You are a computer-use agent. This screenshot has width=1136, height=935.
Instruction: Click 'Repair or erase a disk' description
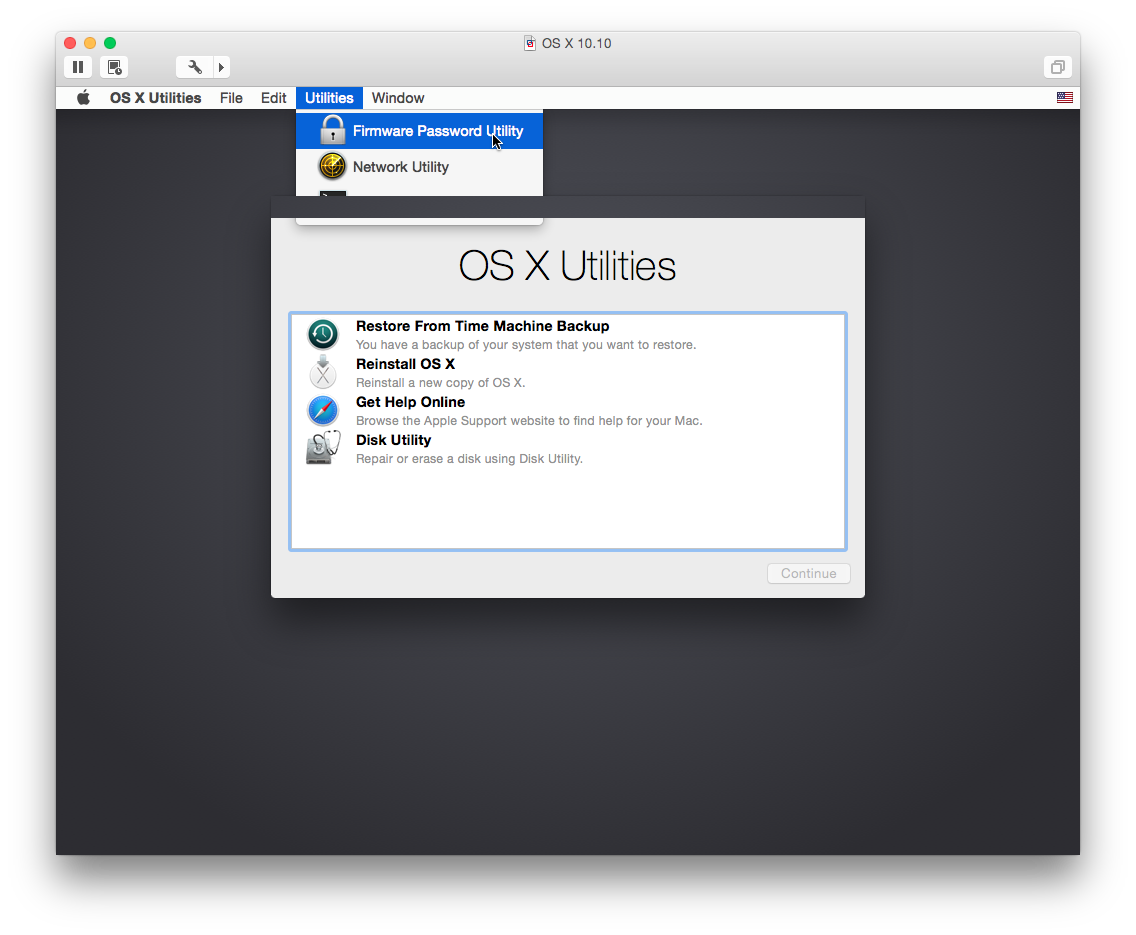[x=469, y=458]
